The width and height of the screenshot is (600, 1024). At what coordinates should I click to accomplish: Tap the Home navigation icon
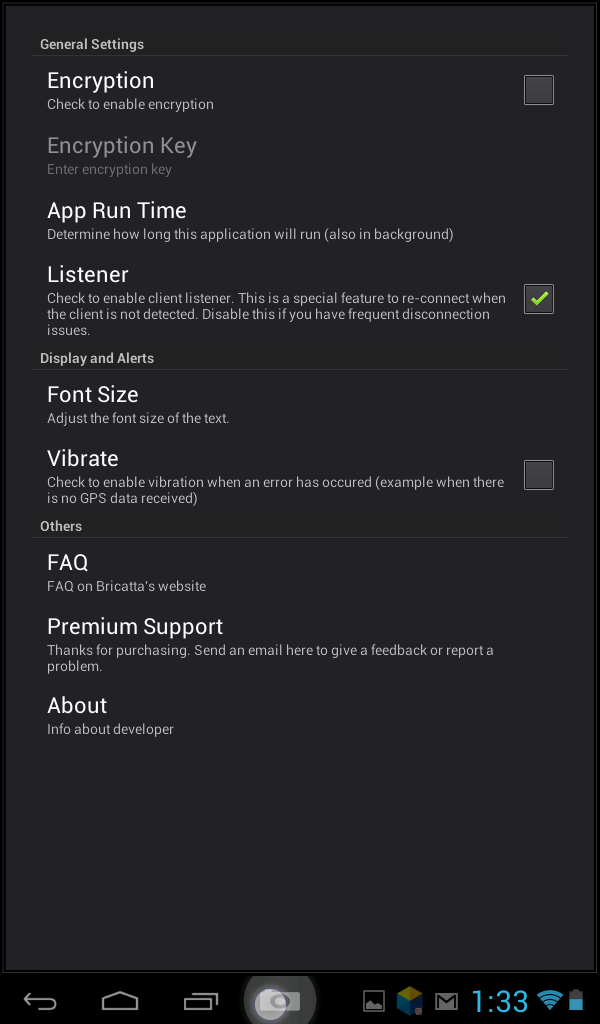pos(119,1000)
